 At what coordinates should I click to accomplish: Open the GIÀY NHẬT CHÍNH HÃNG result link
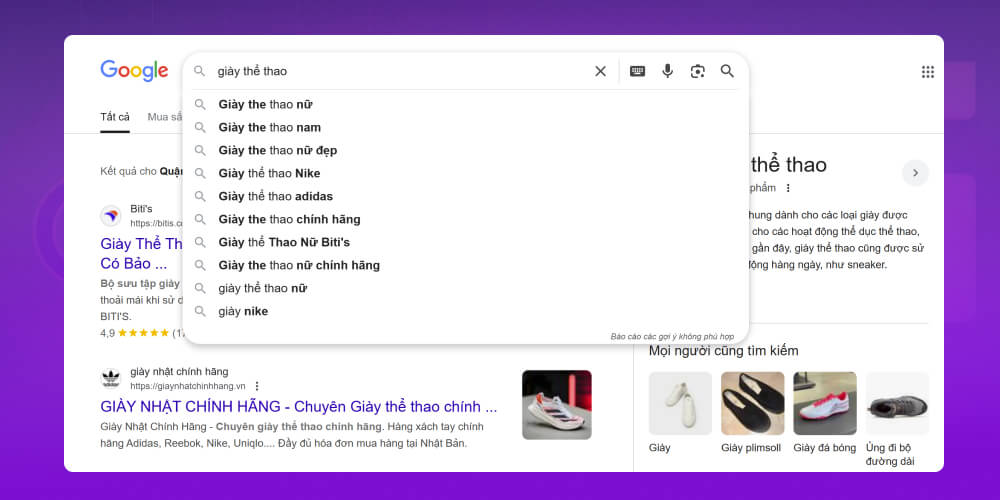(298, 407)
